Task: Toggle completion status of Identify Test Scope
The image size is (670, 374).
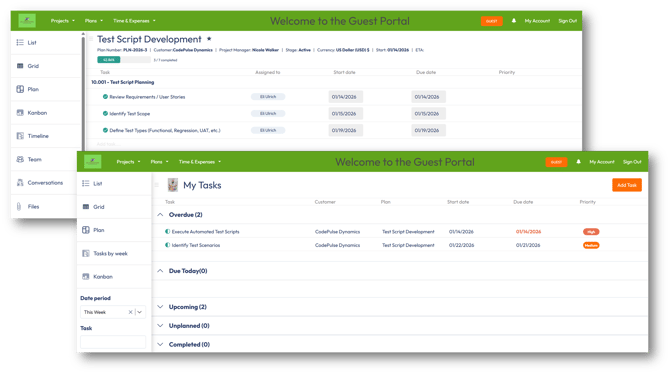Action: click(105, 113)
